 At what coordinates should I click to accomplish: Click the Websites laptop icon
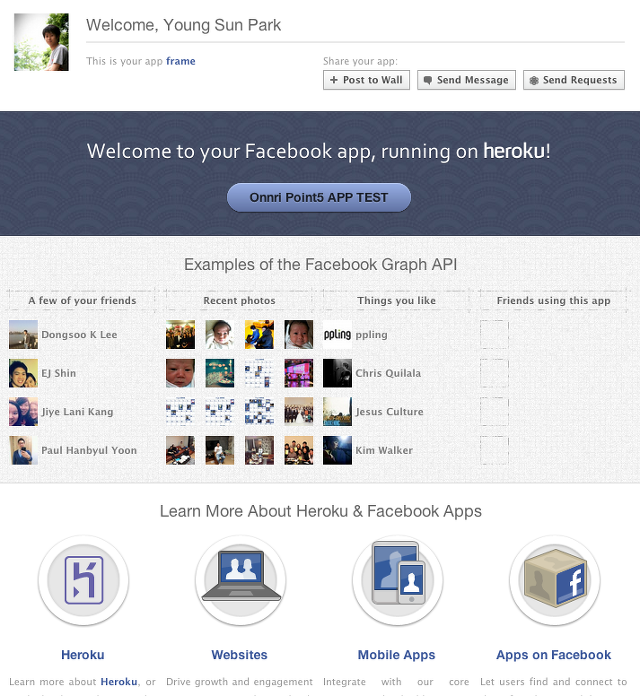coord(241,581)
